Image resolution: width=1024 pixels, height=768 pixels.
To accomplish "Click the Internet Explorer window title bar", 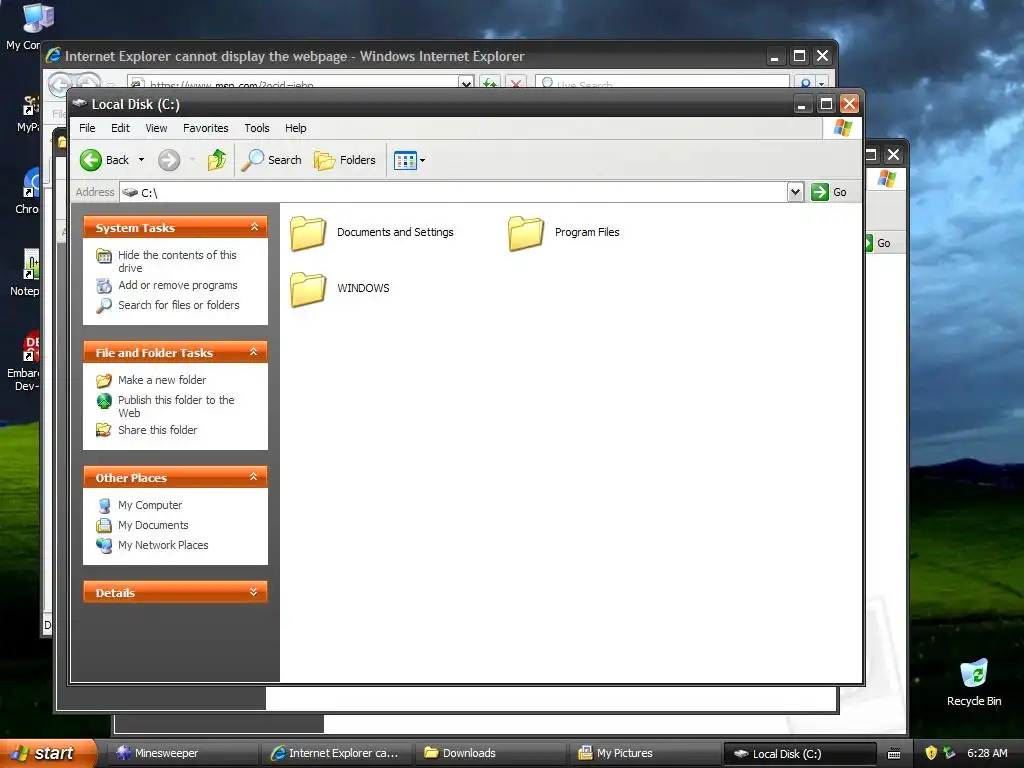I will pos(405,56).
